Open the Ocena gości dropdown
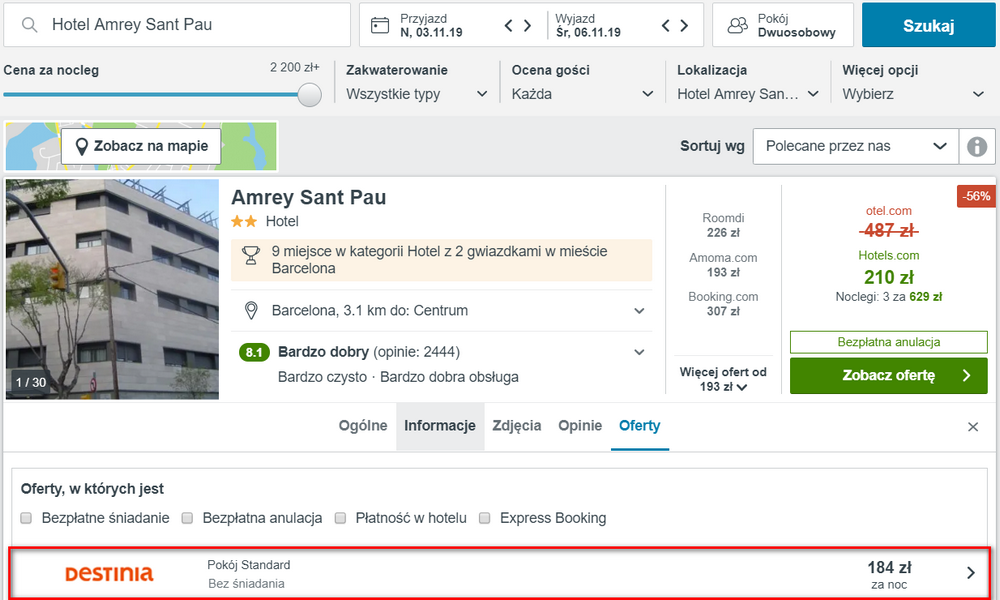The height and width of the screenshot is (600, 1000). click(582, 94)
